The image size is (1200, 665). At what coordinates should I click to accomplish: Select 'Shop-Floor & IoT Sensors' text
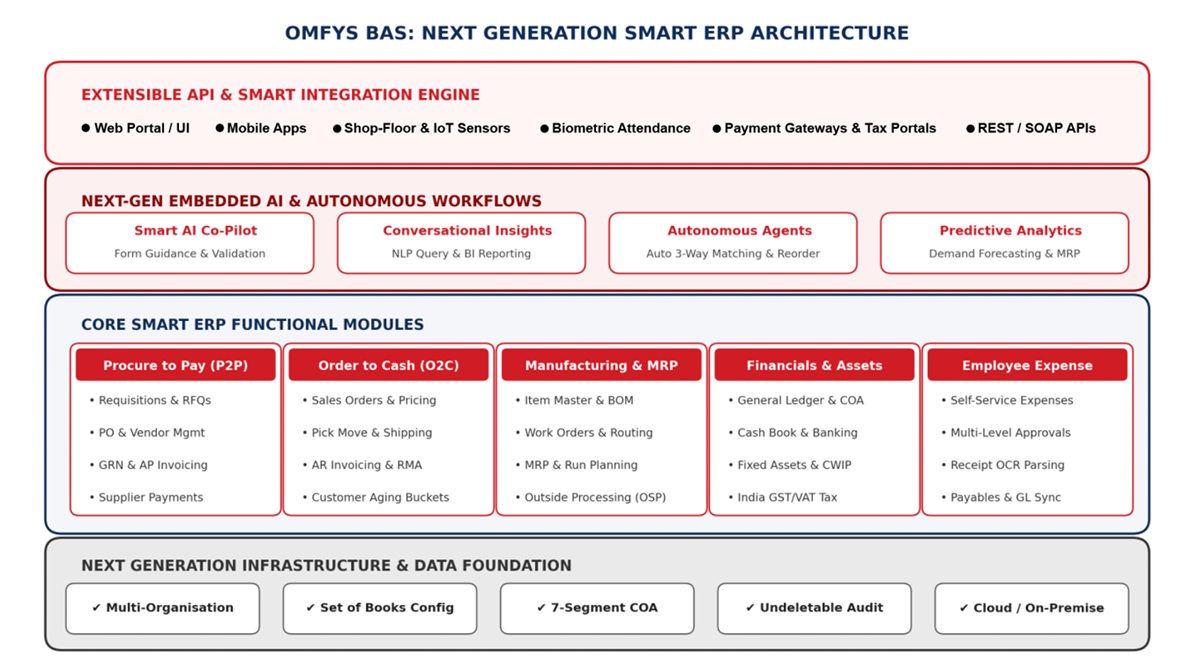pos(421,128)
